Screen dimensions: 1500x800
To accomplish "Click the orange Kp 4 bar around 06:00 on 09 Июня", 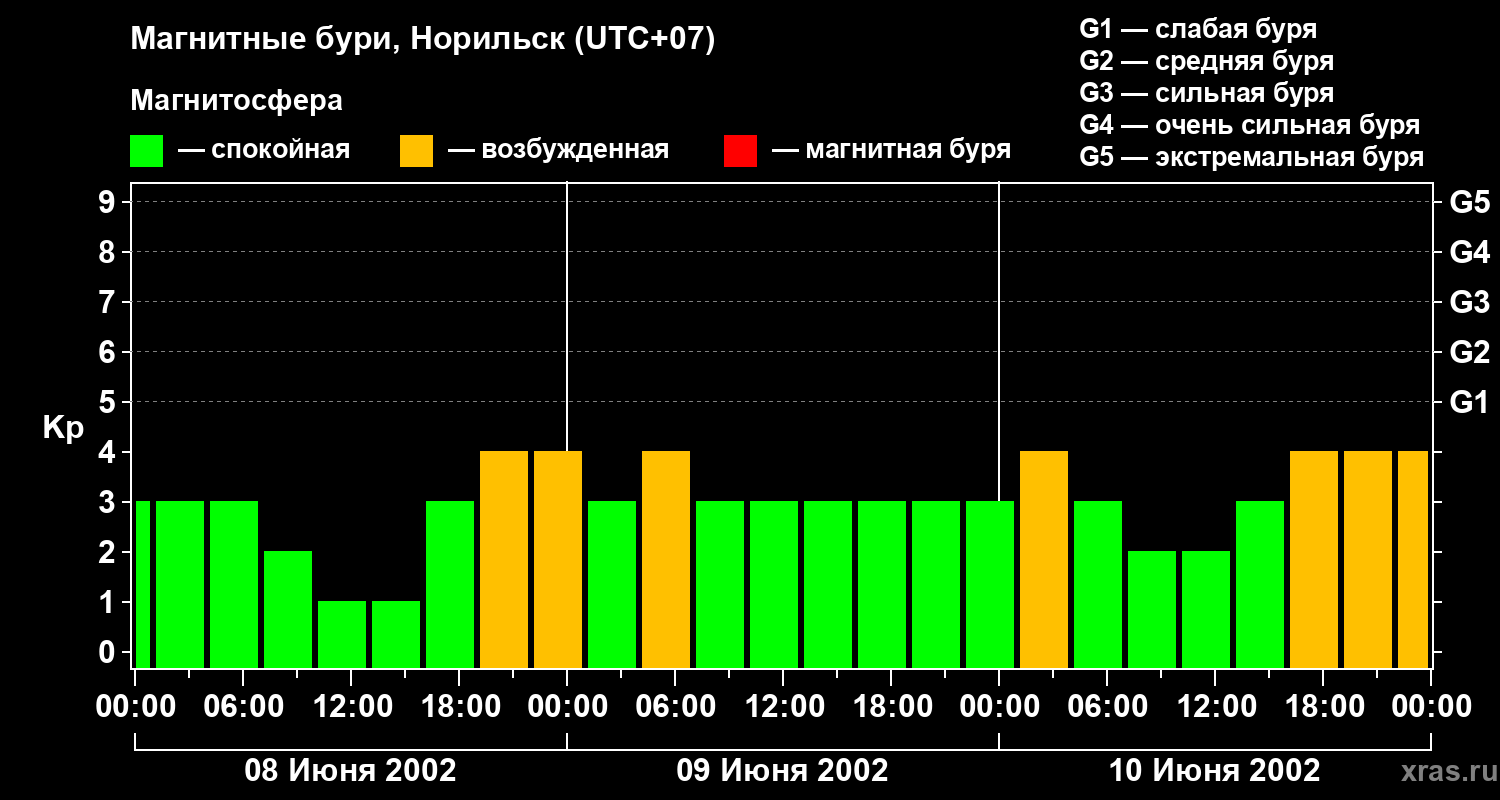I will (x=666, y=559).
